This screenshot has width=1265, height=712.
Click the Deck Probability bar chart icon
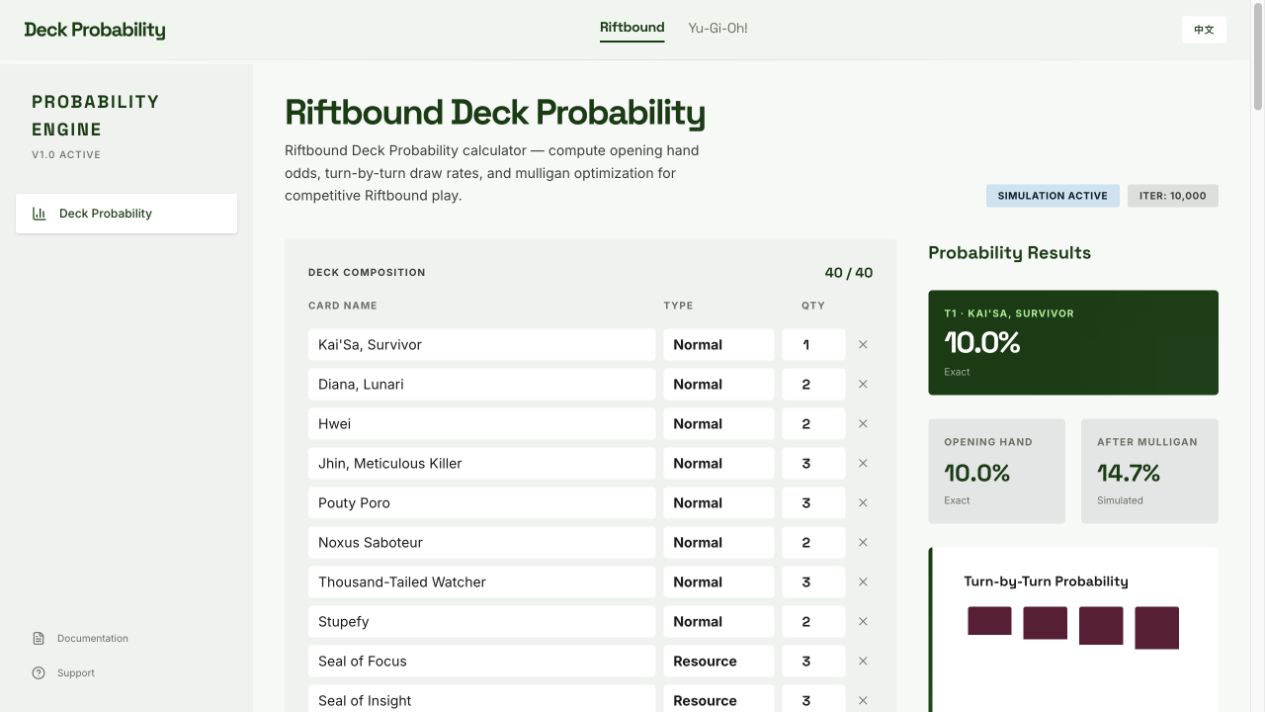(x=39, y=213)
